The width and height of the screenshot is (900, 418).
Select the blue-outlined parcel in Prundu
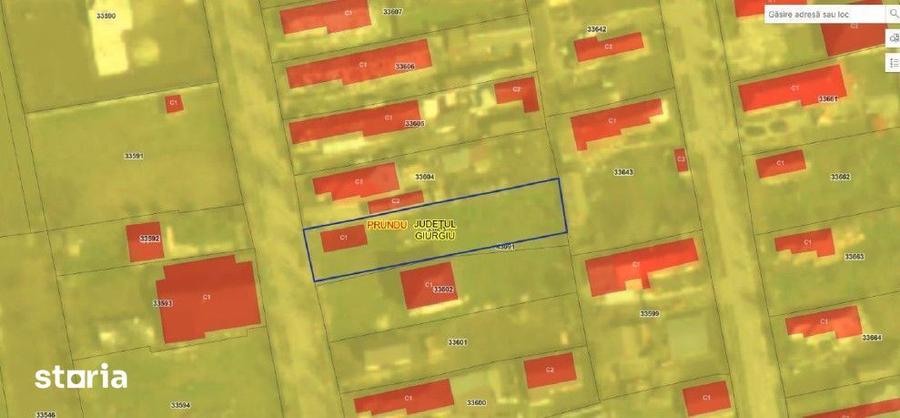435,230
